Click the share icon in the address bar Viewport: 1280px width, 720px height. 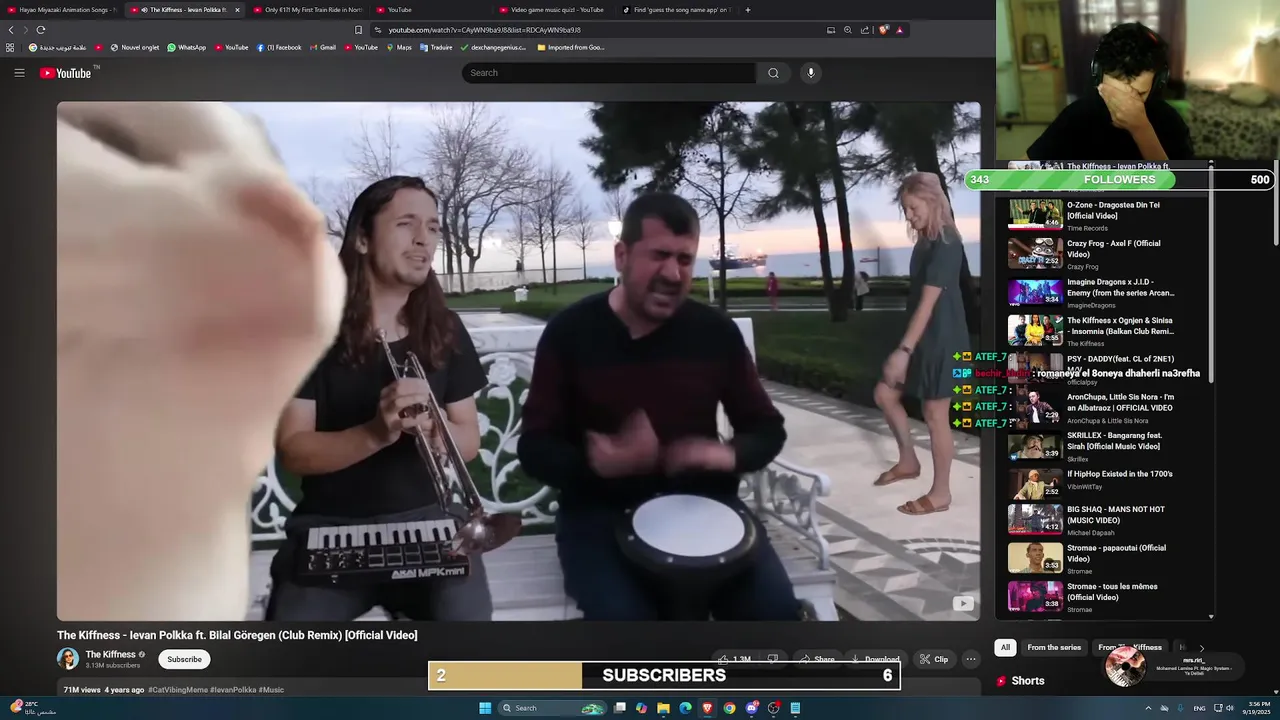[865, 30]
